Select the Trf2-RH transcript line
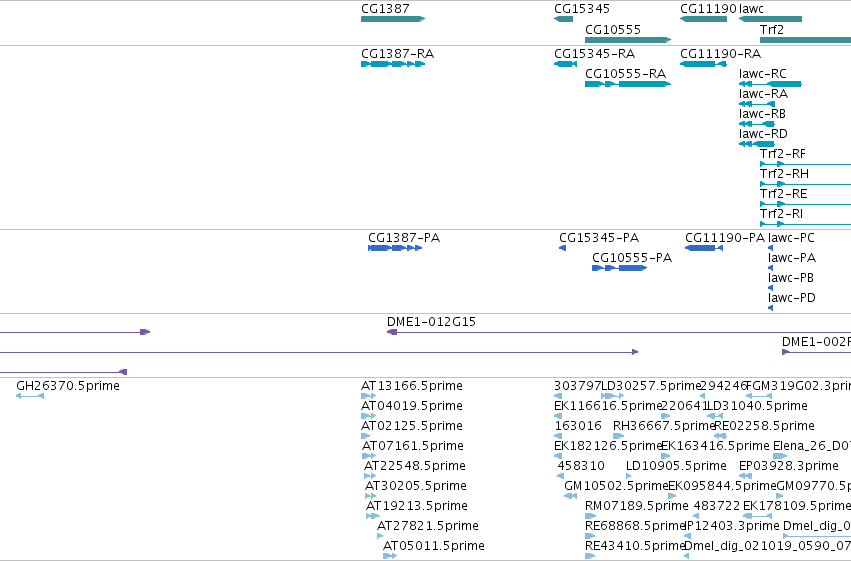The image size is (851, 561). [805, 184]
